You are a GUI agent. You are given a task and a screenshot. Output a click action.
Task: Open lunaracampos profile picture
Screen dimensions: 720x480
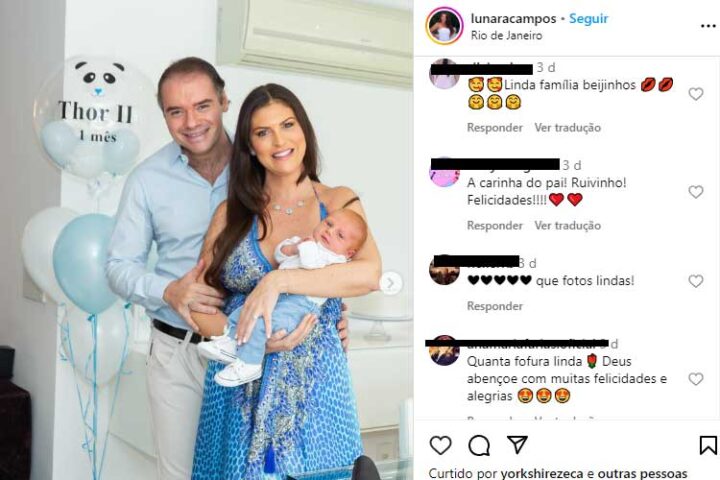pyautogui.click(x=444, y=26)
